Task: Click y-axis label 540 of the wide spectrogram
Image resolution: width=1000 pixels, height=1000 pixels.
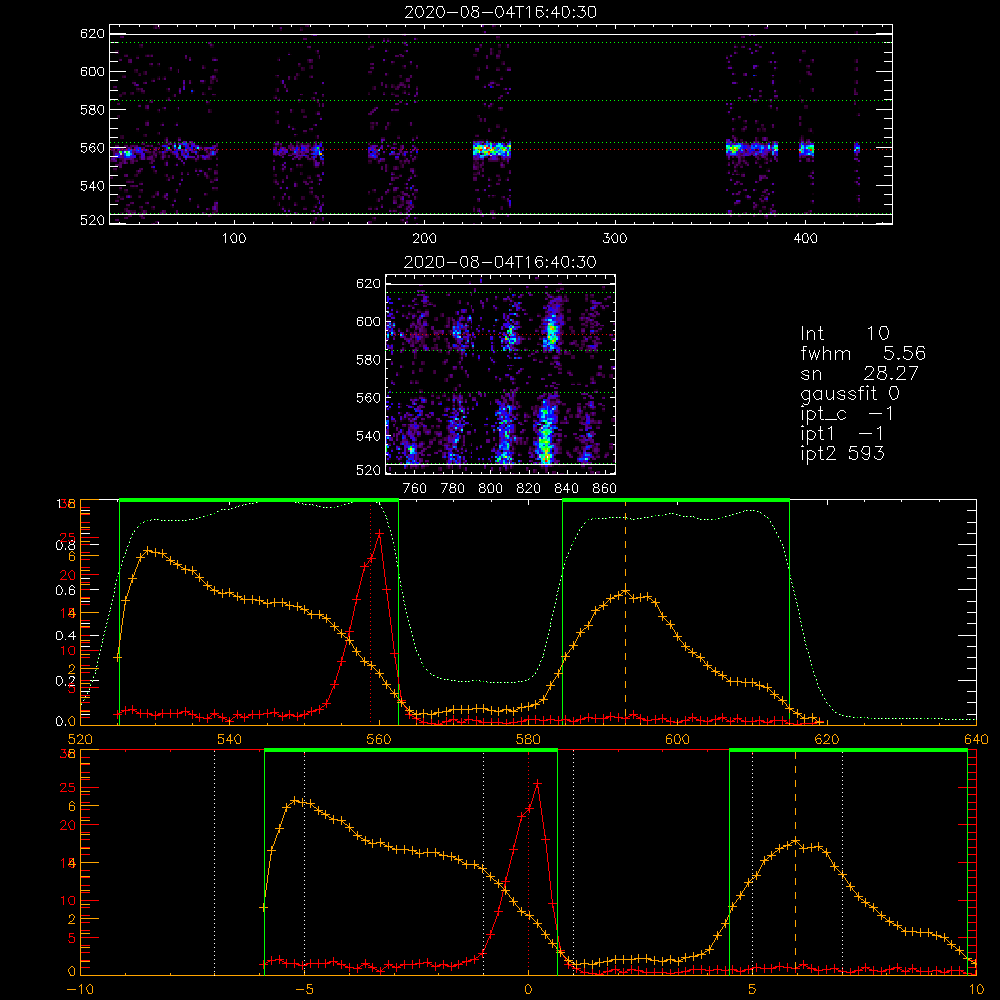Action: pos(92,186)
